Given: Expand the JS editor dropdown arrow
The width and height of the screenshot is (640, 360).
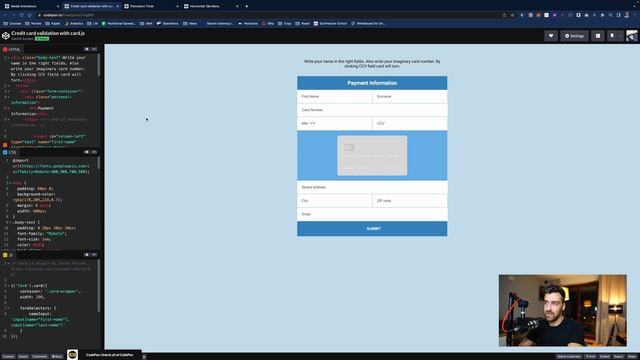Looking at the screenshot, I should (x=94, y=254).
